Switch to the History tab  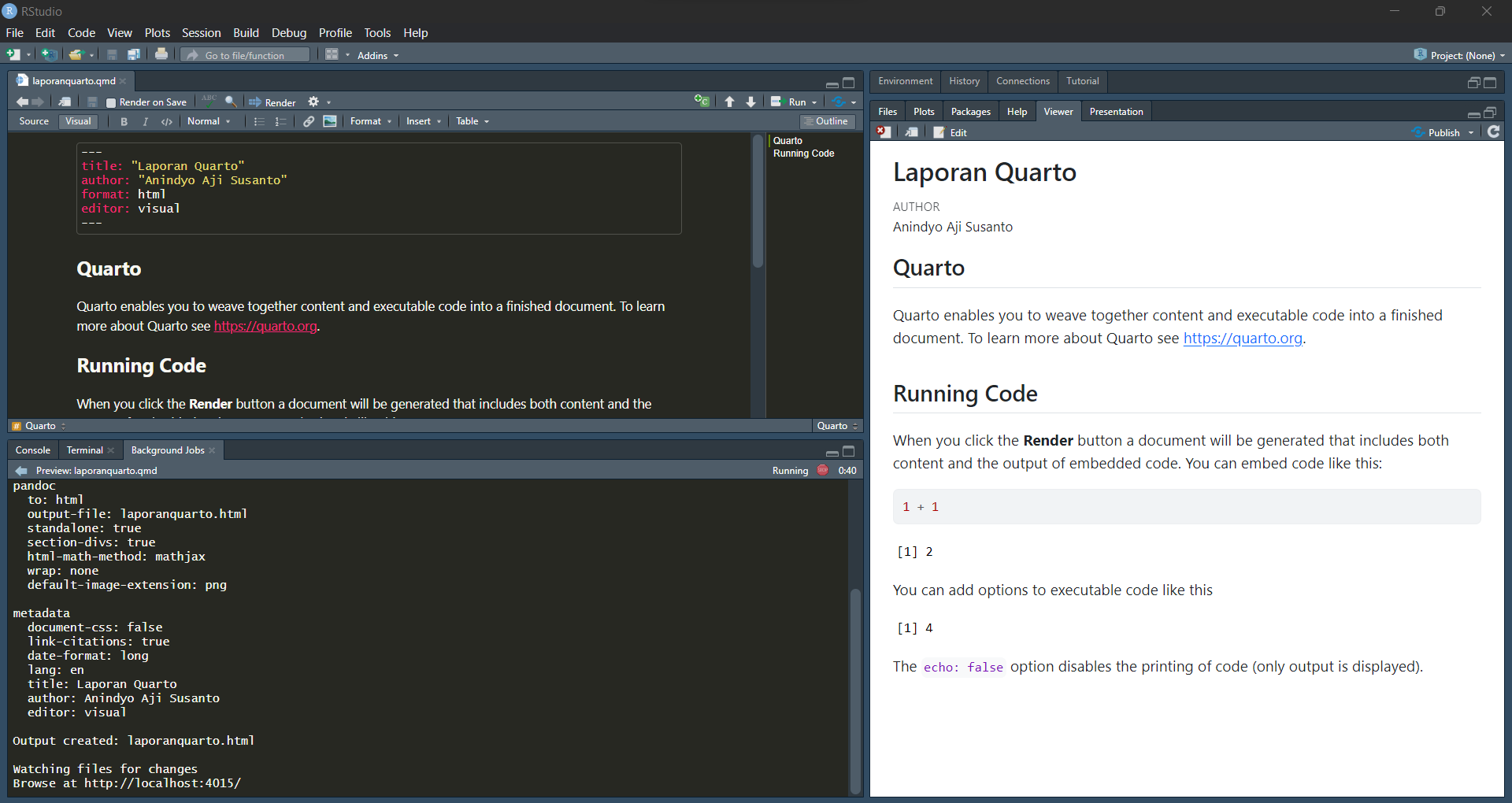coord(964,81)
